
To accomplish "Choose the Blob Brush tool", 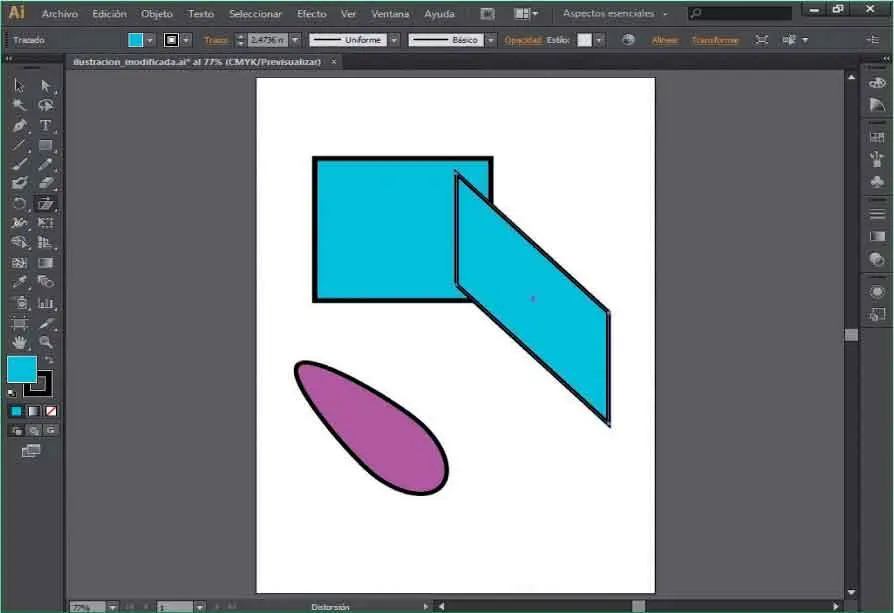I will (19, 184).
